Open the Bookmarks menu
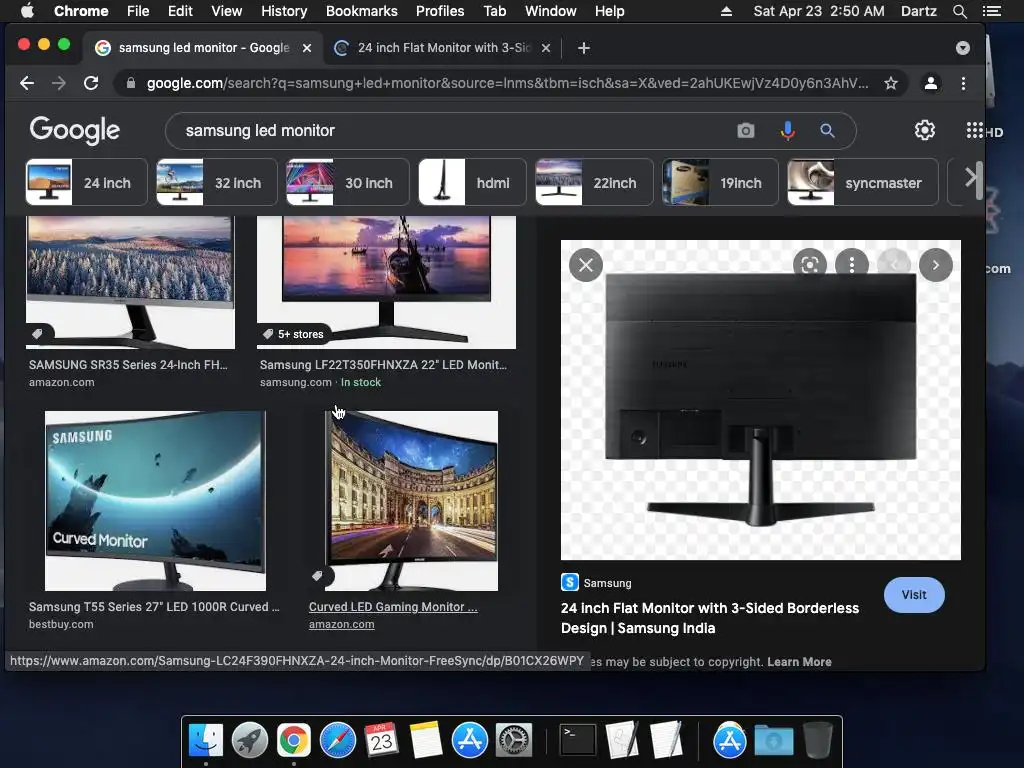 [x=362, y=11]
